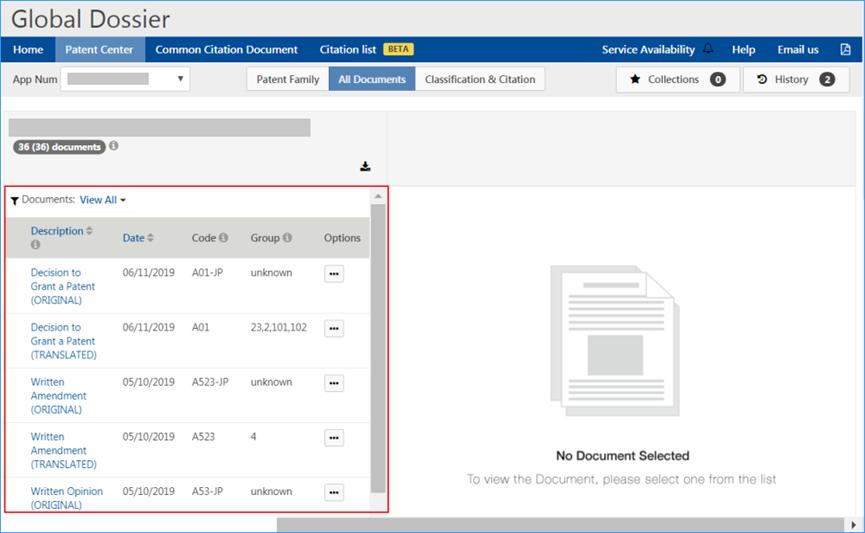Click the download documents icon
Image resolution: width=865 pixels, height=533 pixels.
(366, 166)
